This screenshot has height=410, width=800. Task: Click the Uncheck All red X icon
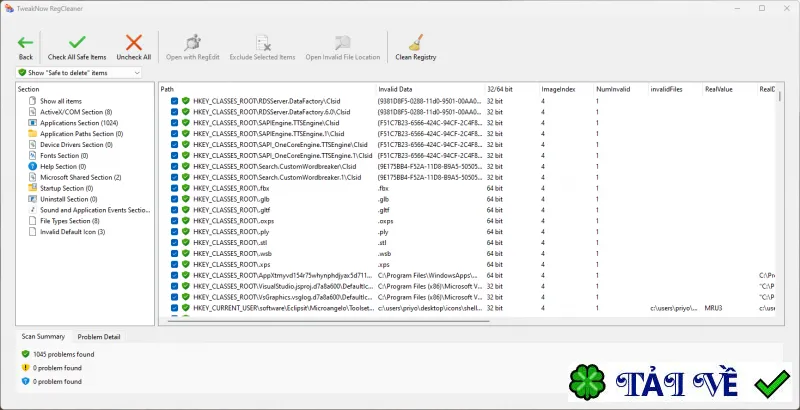pos(134,42)
